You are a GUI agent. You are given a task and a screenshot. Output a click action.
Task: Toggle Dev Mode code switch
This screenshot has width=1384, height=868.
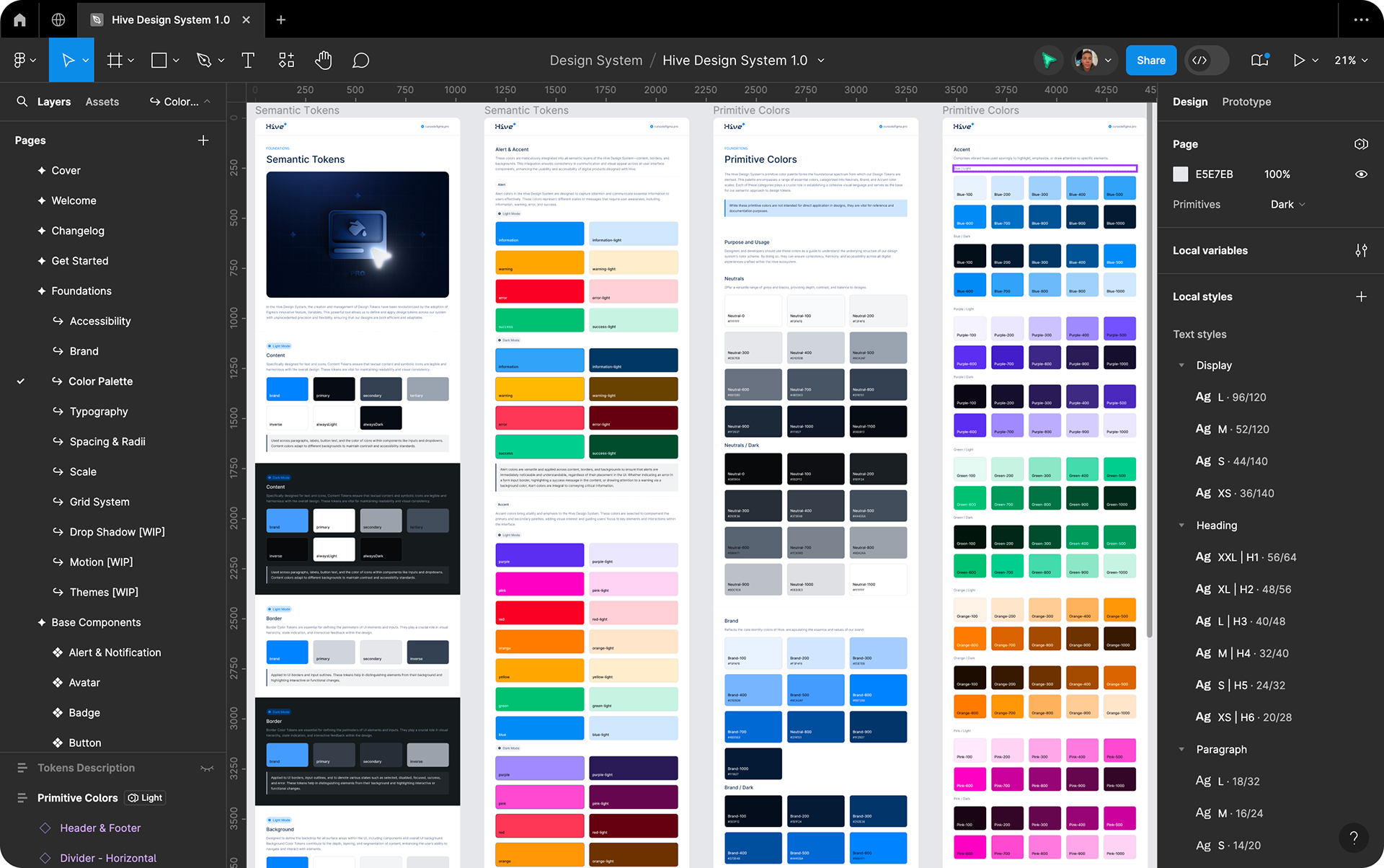pyautogui.click(x=1207, y=61)
